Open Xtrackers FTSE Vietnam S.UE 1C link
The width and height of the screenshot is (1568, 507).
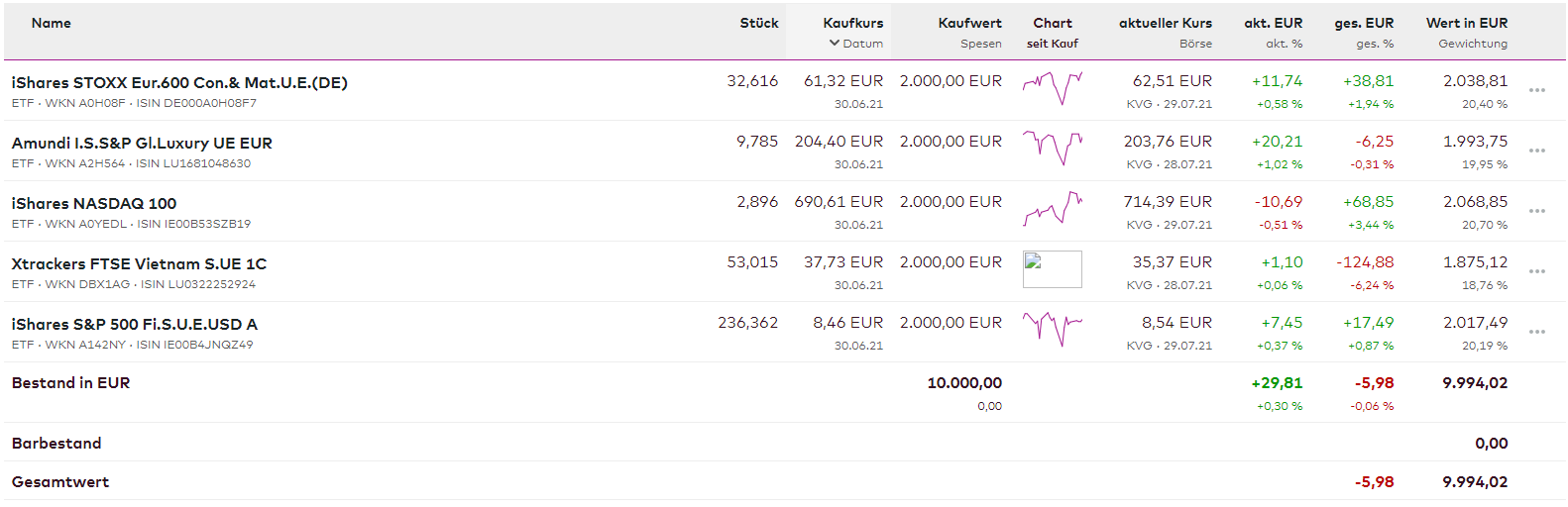click(x=139, y=264)
